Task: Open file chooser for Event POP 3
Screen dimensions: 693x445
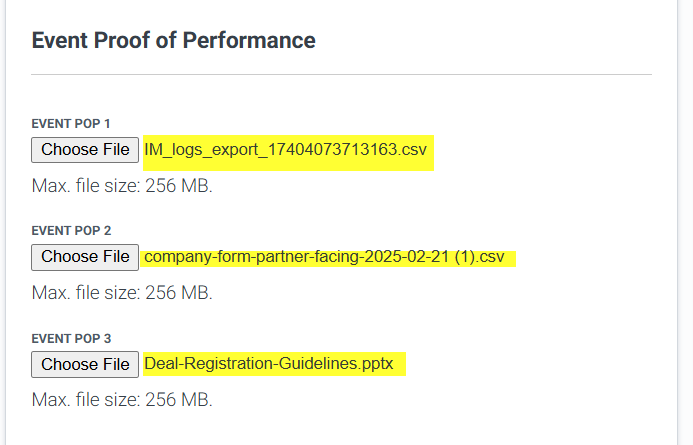Action: (x=85, y=364)
